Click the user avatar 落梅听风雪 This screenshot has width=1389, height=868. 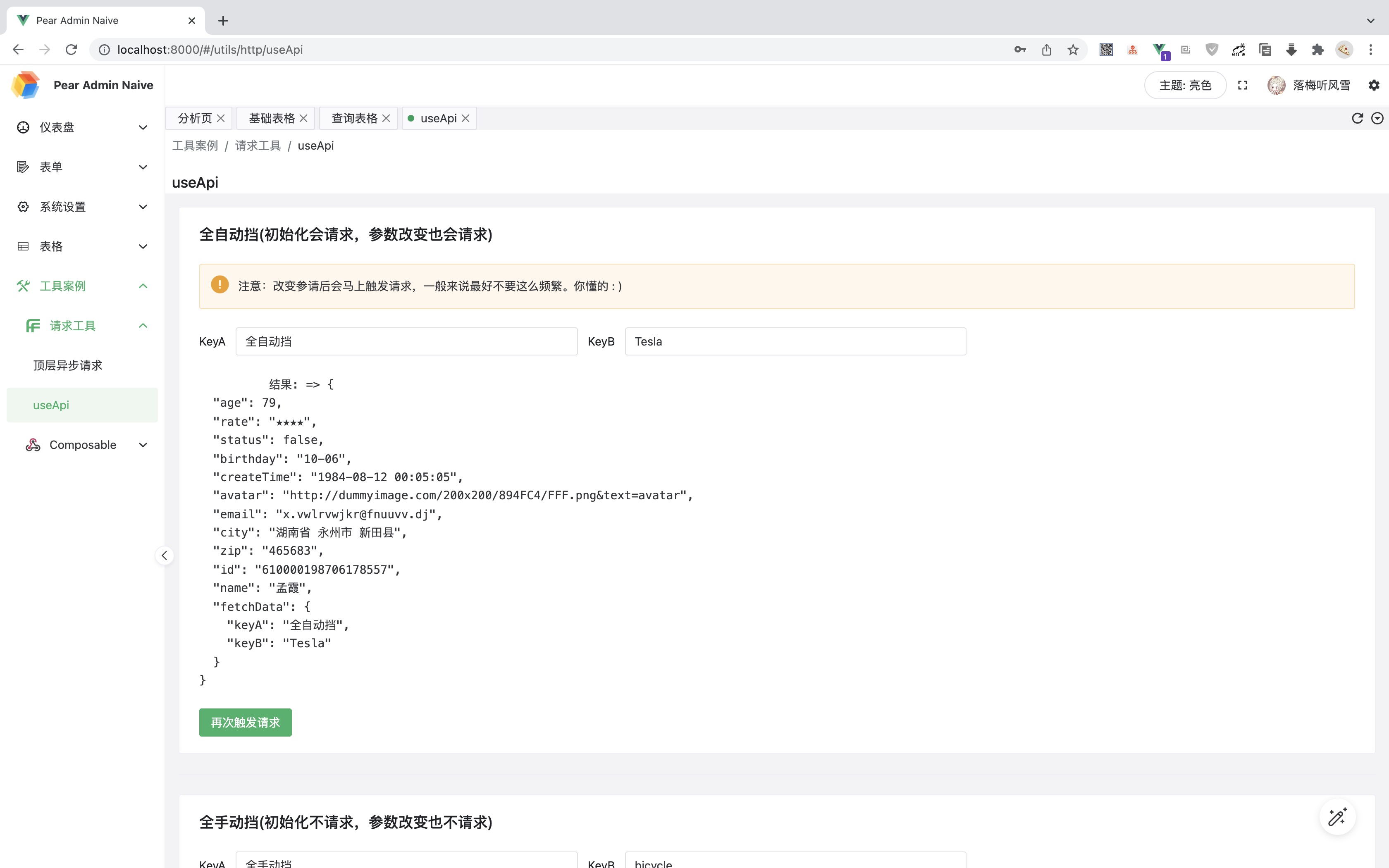point(1277,85)
